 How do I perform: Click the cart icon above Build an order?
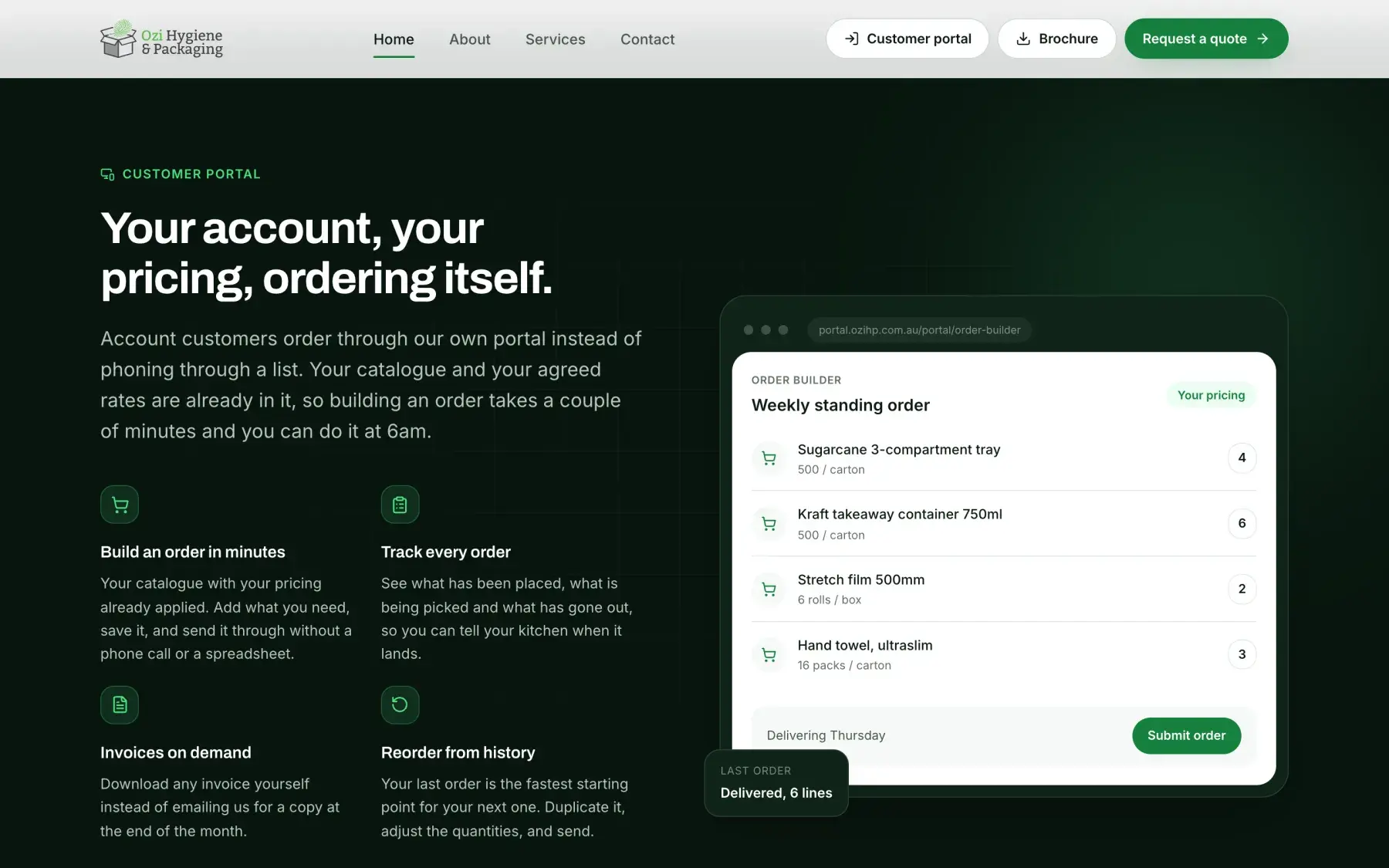pyautogui.click(x=120, y=505)
